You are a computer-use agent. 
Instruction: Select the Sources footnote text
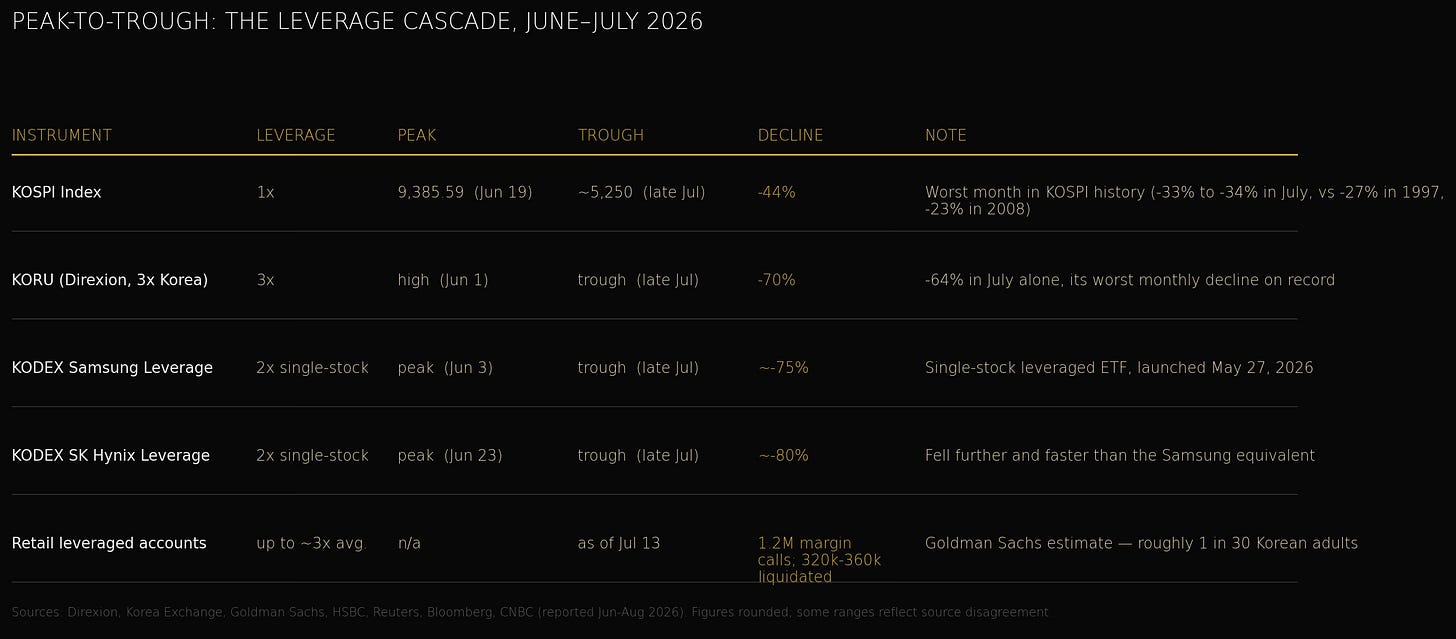[x=531, y=612]
